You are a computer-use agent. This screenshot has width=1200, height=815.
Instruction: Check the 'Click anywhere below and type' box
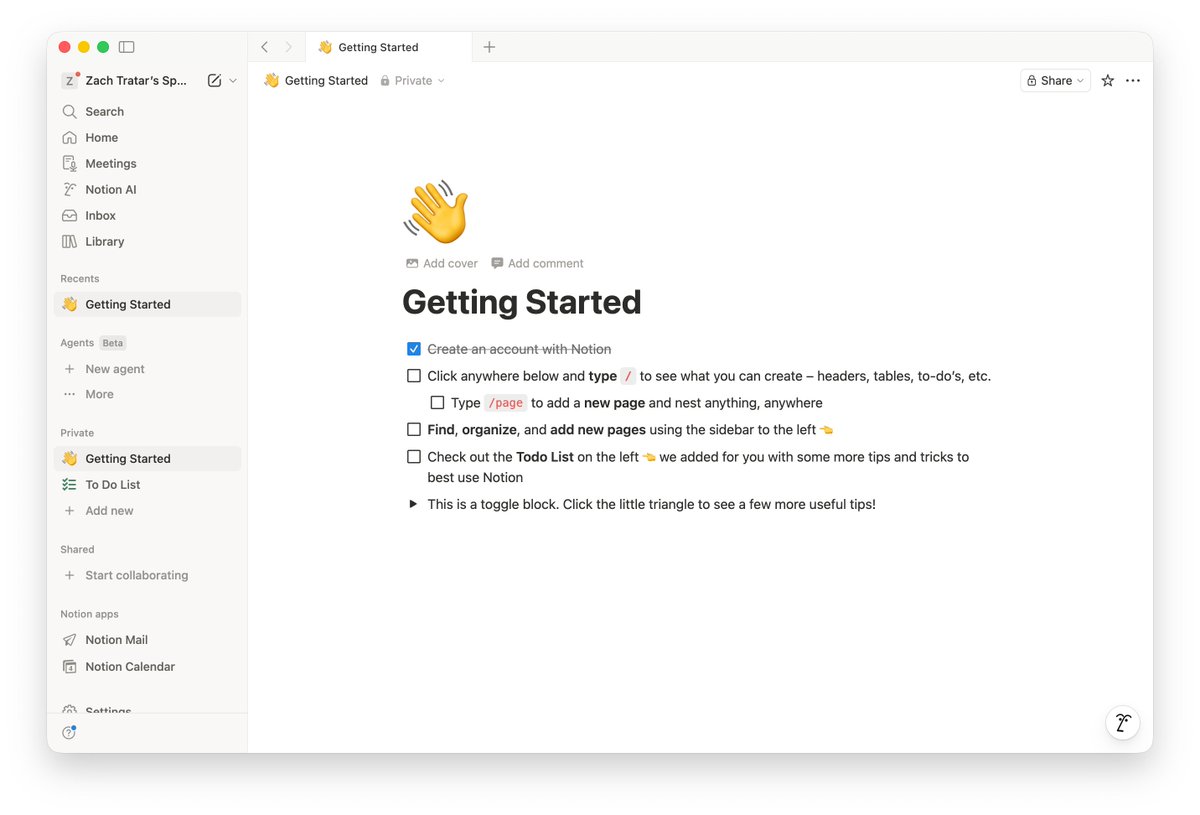414,376
